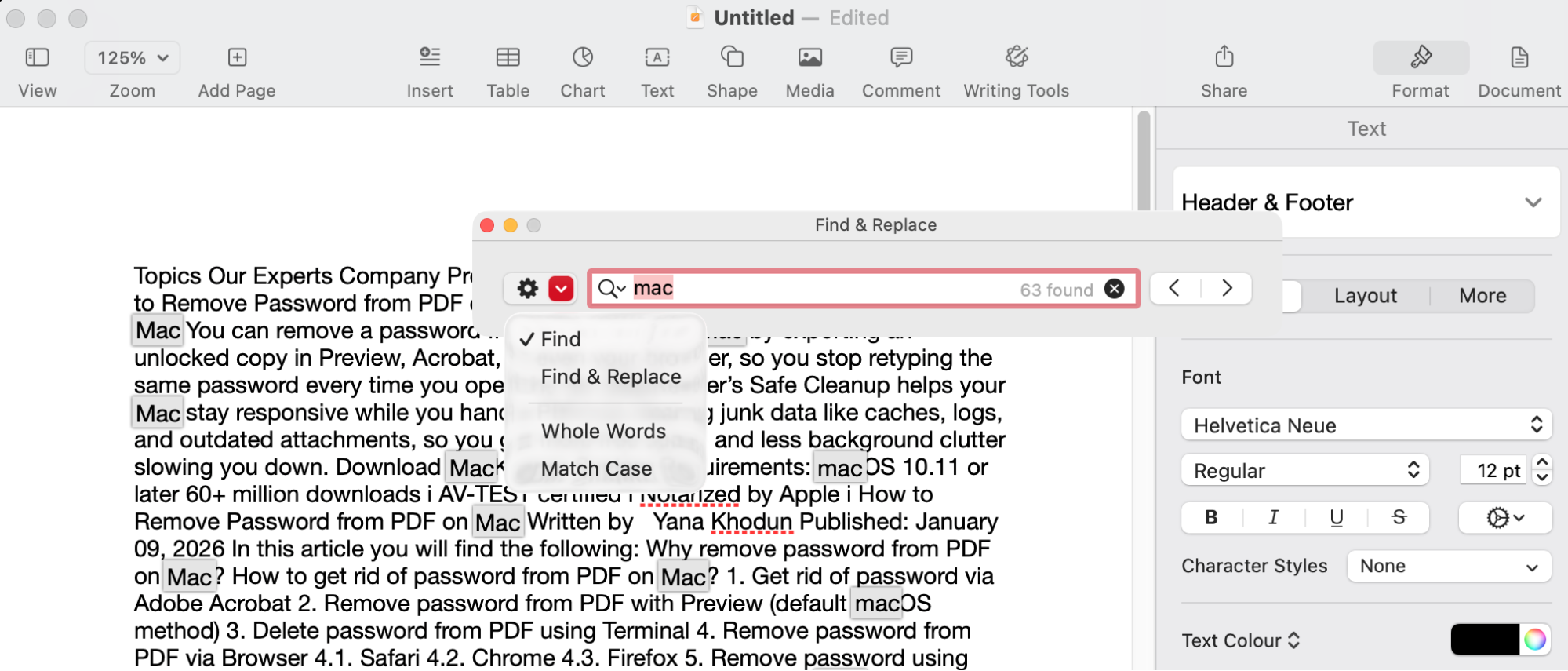This screenshot has height=671, width=1568.
Task: Open the Character Styles None dropdown
Action: pyautogui.click(x=1448, y=567)
